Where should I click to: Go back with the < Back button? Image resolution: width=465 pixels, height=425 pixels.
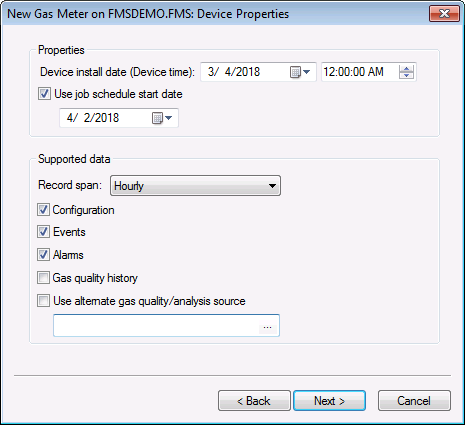pyautogui.click(x=254, y=401)
